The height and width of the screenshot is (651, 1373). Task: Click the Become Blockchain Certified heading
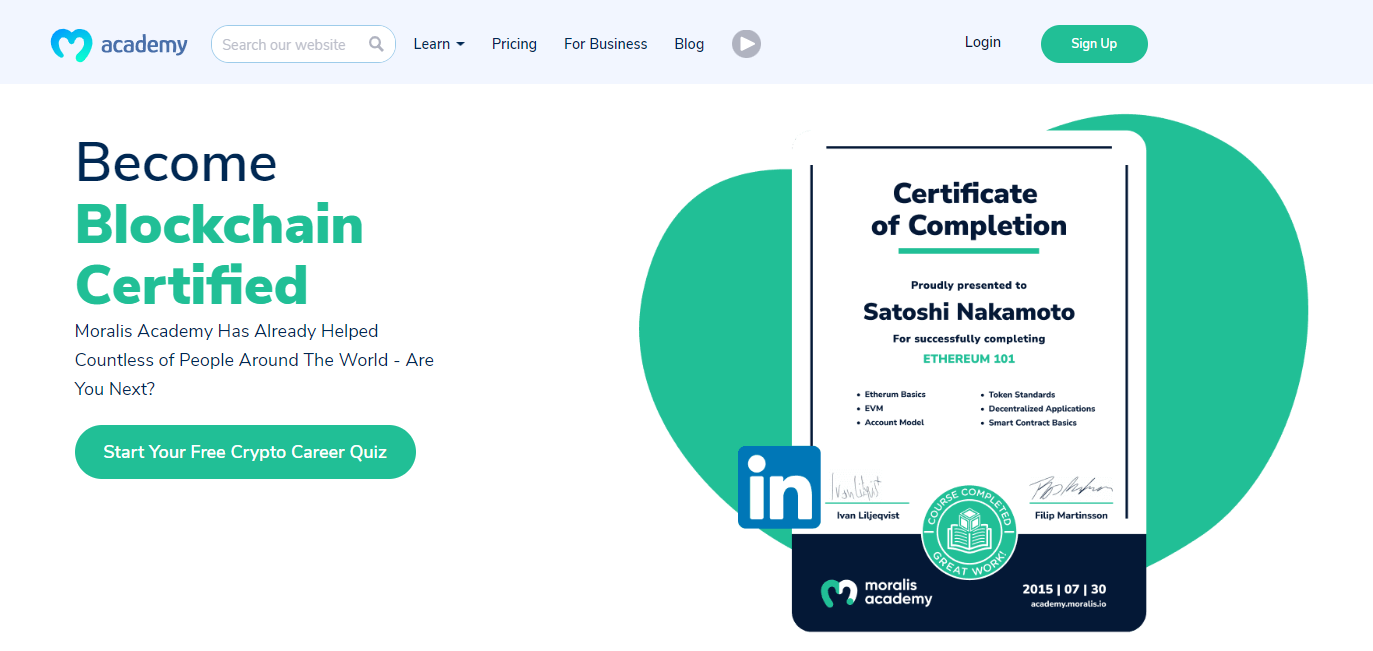point(220,223)
